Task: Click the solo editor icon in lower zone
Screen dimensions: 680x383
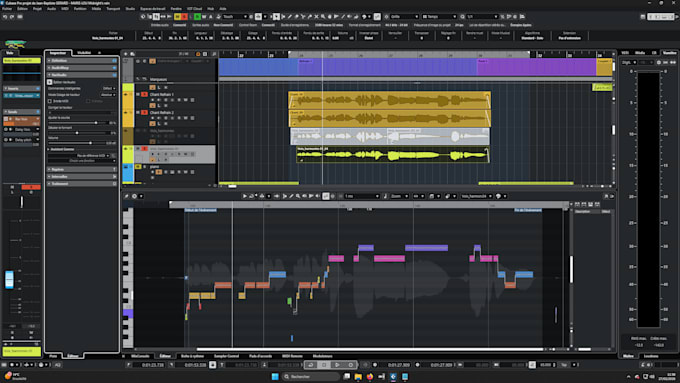Action: click(126, 196)
